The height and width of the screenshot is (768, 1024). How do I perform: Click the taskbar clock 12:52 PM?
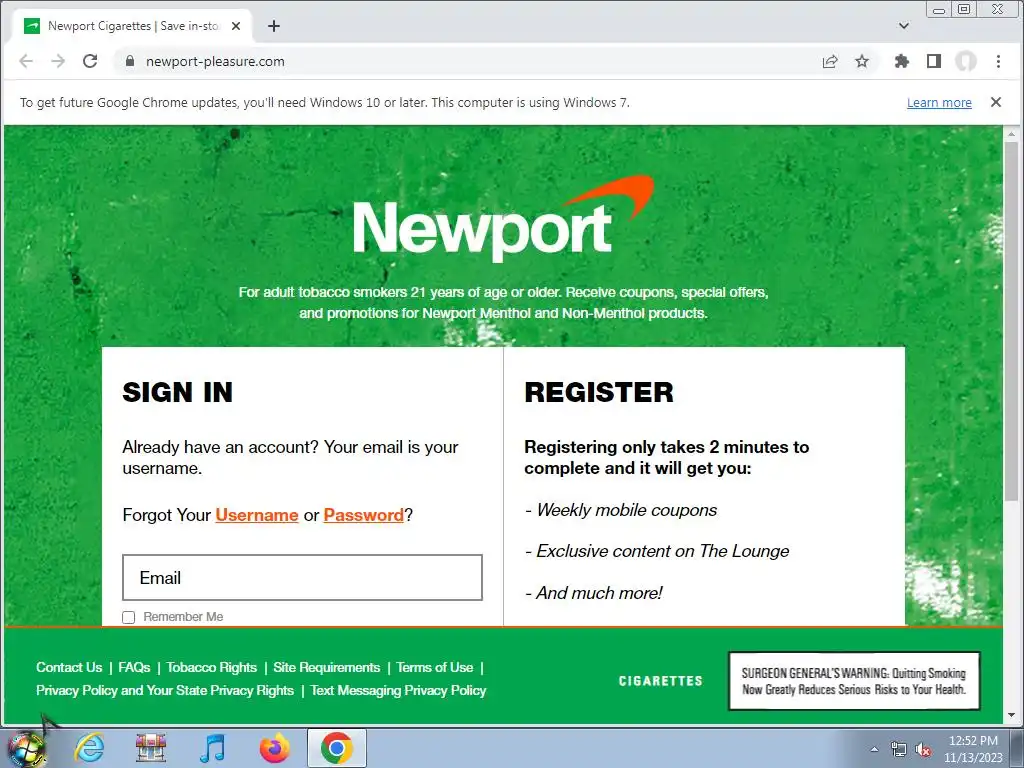[x=973, y=741]
